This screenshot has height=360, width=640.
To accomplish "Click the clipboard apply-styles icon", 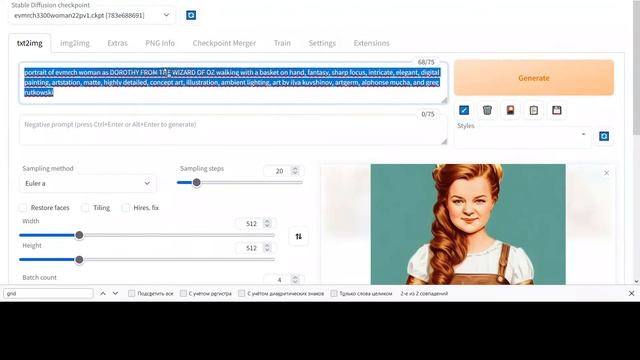I will point(533,110).
